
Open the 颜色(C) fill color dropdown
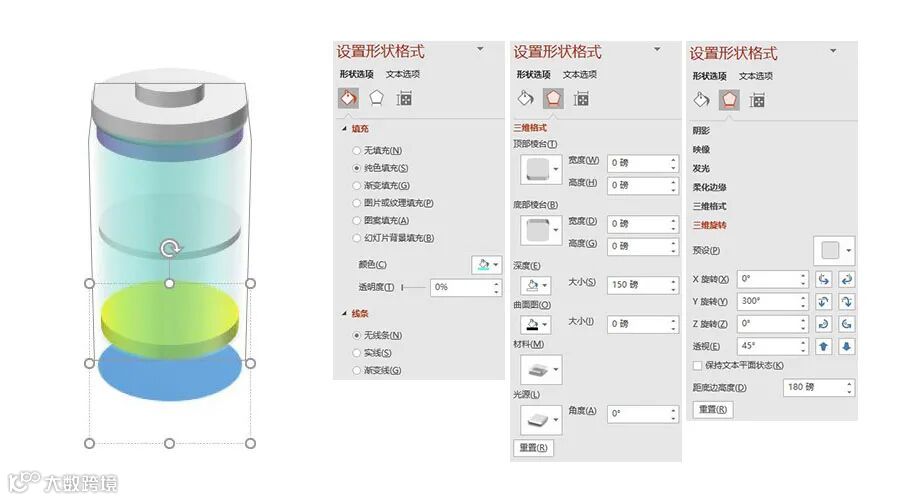coord(487,265)
